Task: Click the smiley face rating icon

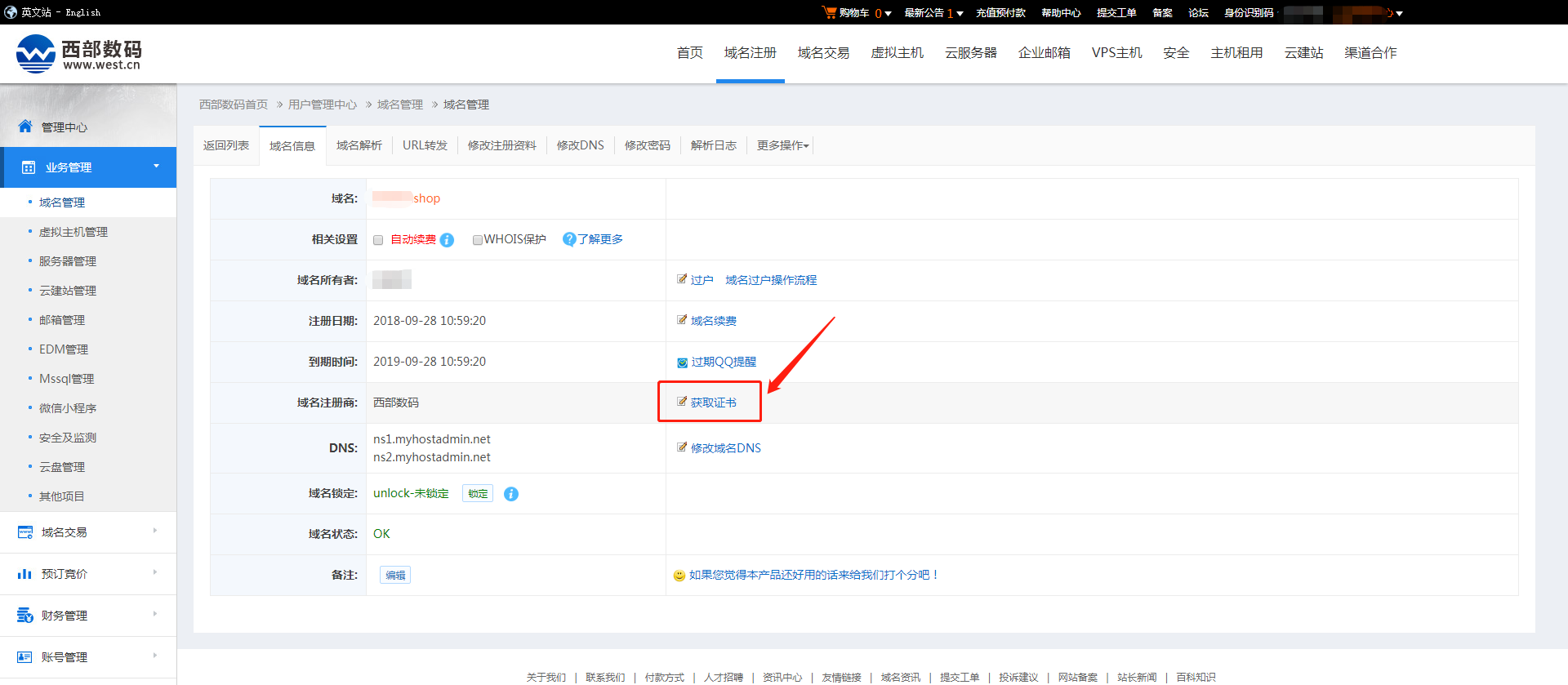Action: coord(679,576)
